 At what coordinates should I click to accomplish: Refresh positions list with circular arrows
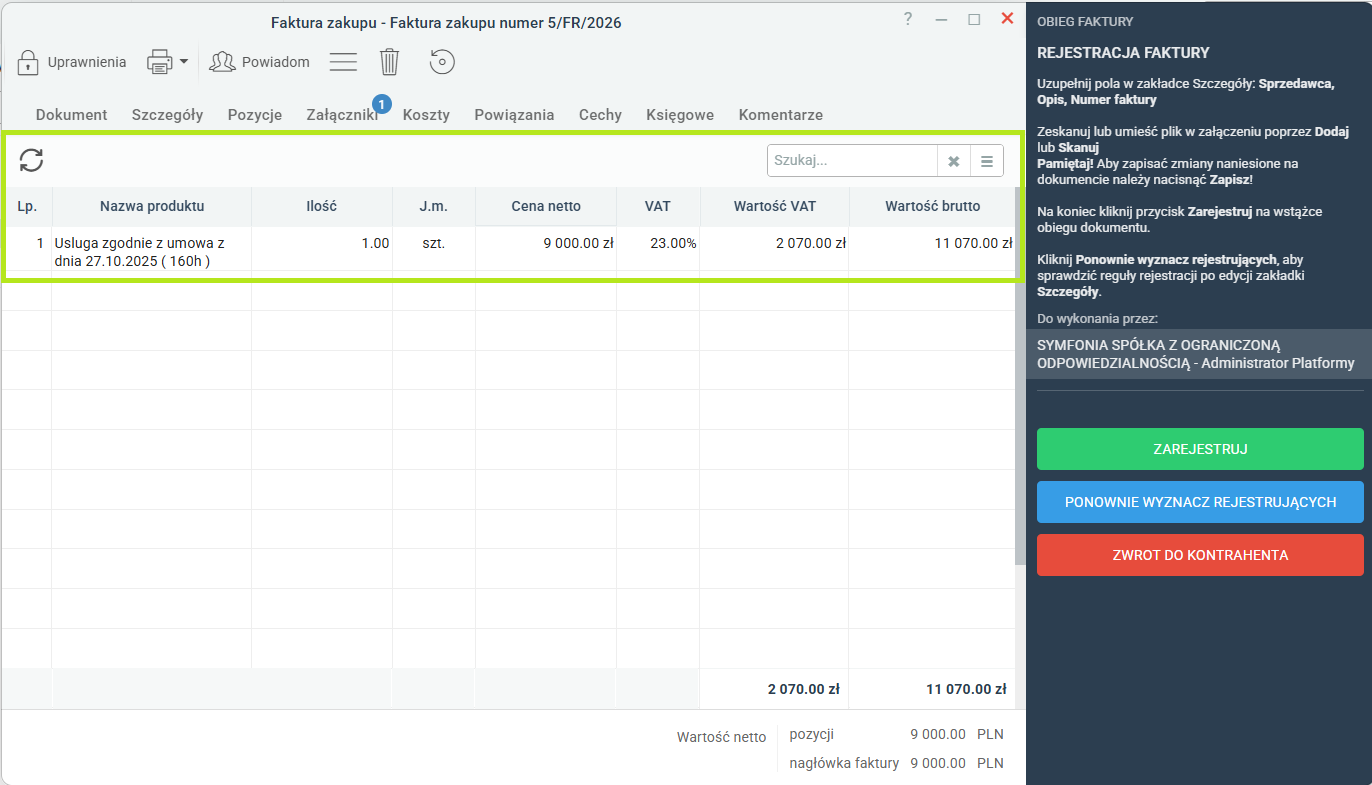coord(32,160)
